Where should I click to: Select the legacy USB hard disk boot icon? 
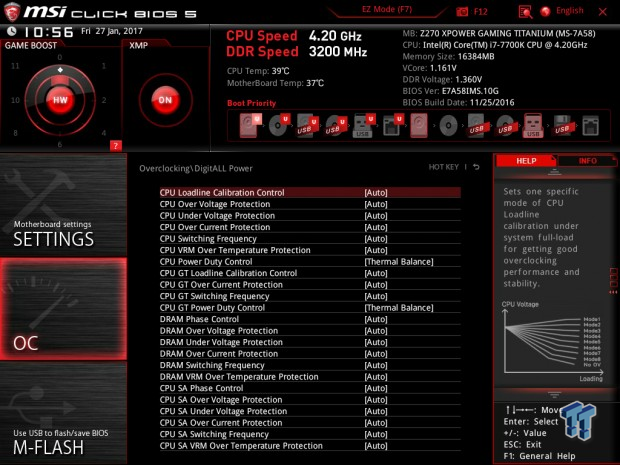477,125
